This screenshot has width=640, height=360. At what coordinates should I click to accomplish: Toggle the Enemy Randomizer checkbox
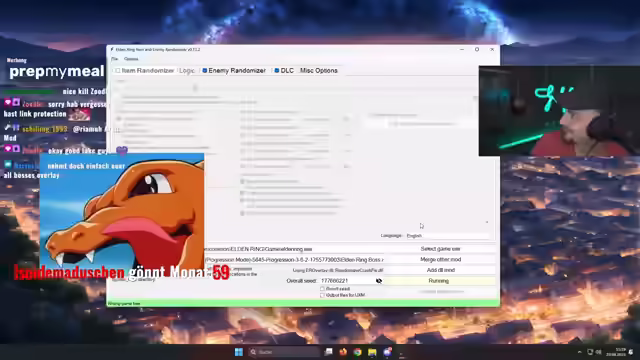tap(205, 71)
